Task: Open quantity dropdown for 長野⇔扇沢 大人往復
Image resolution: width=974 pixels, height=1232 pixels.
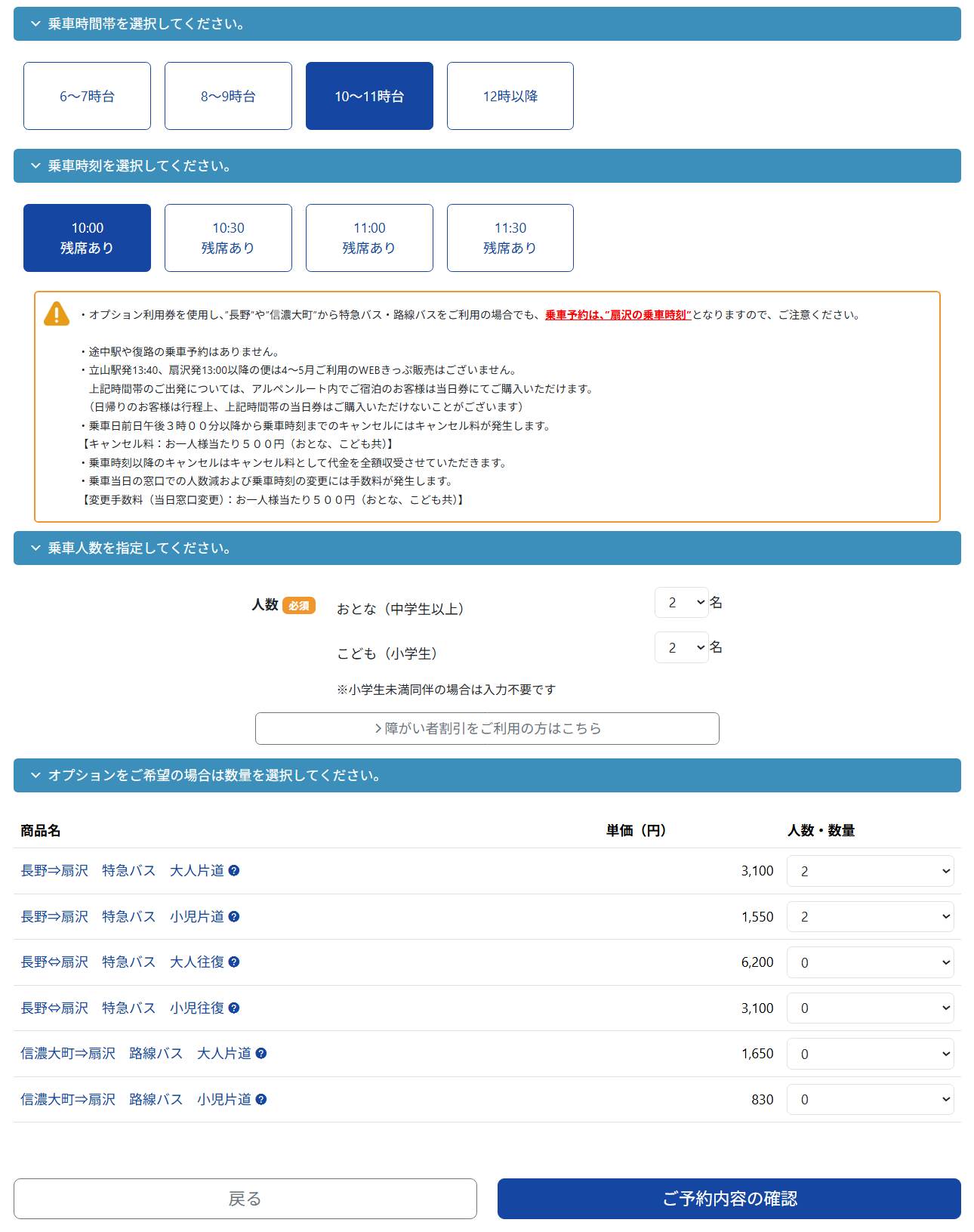Action: point(870,963)
